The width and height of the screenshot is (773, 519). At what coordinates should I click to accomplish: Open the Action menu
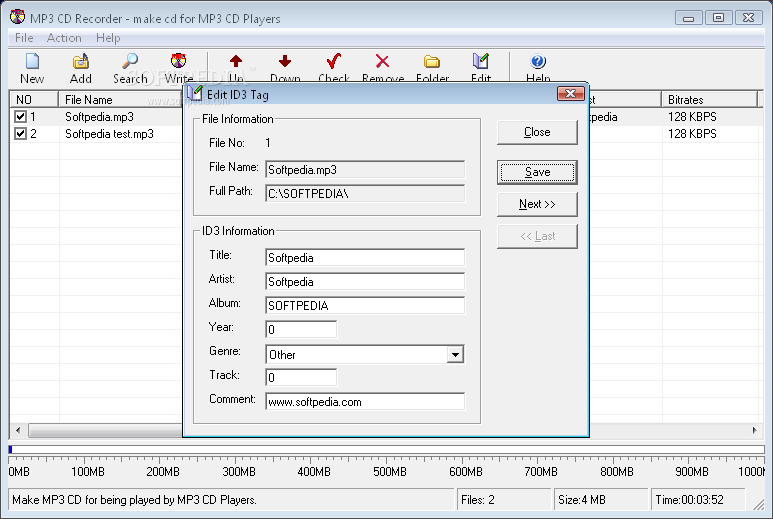coord(64,38)
